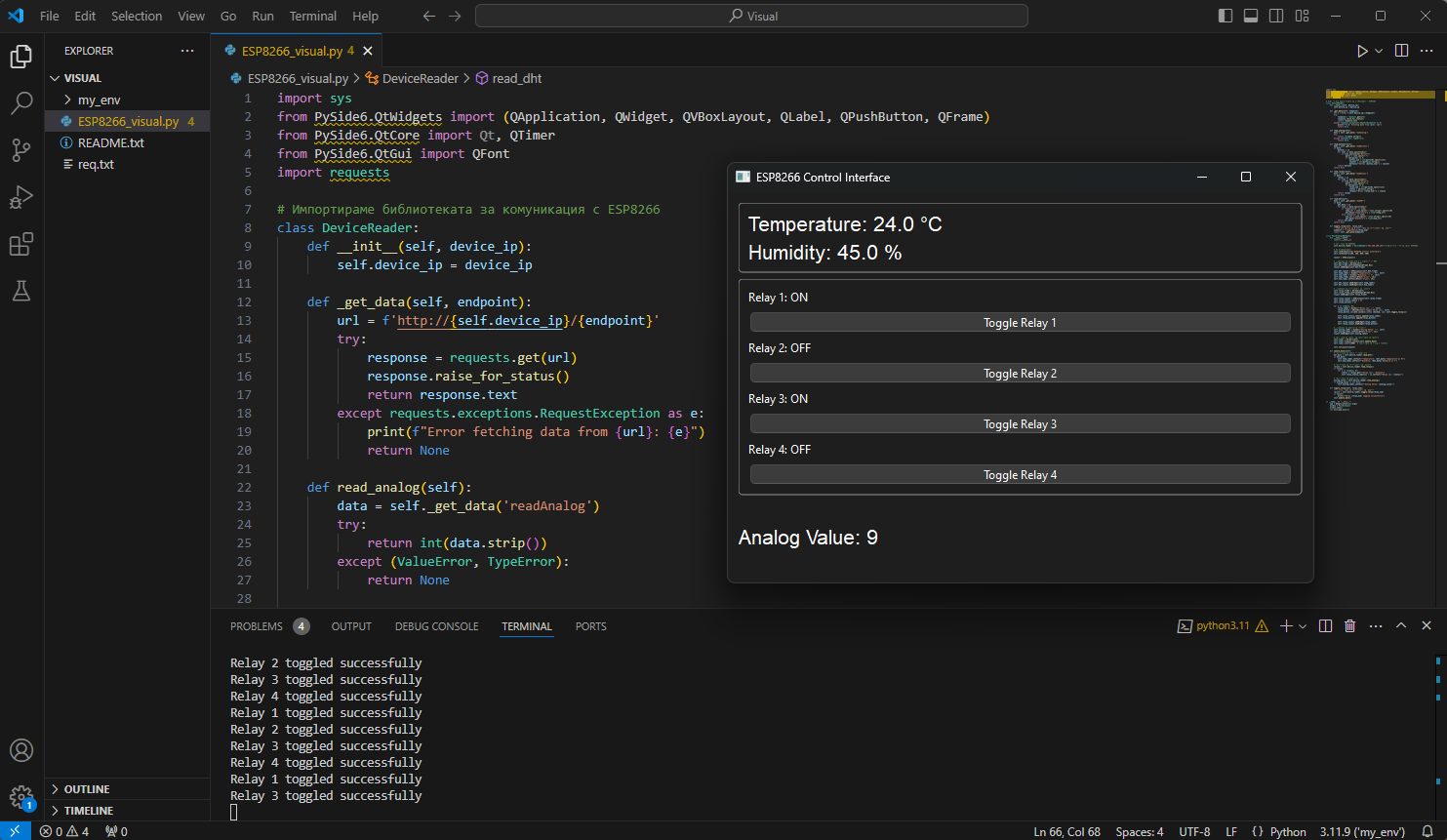Click the ports forwarded status indicator

[116, 831]
